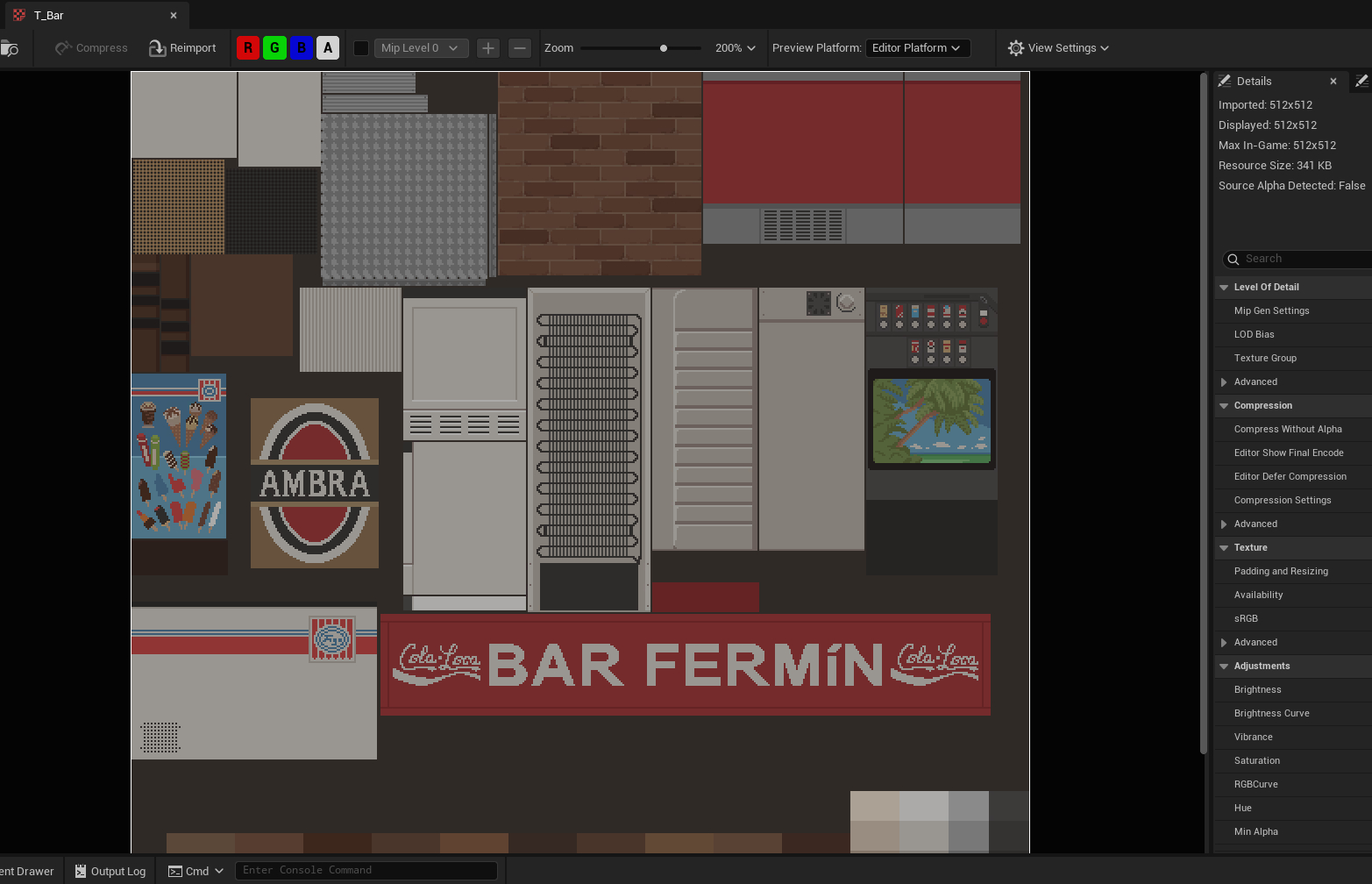Click the Browse to asset icon
This screenshot has width=1372, height=884.
pyautogui.click(x=10, y=48)
